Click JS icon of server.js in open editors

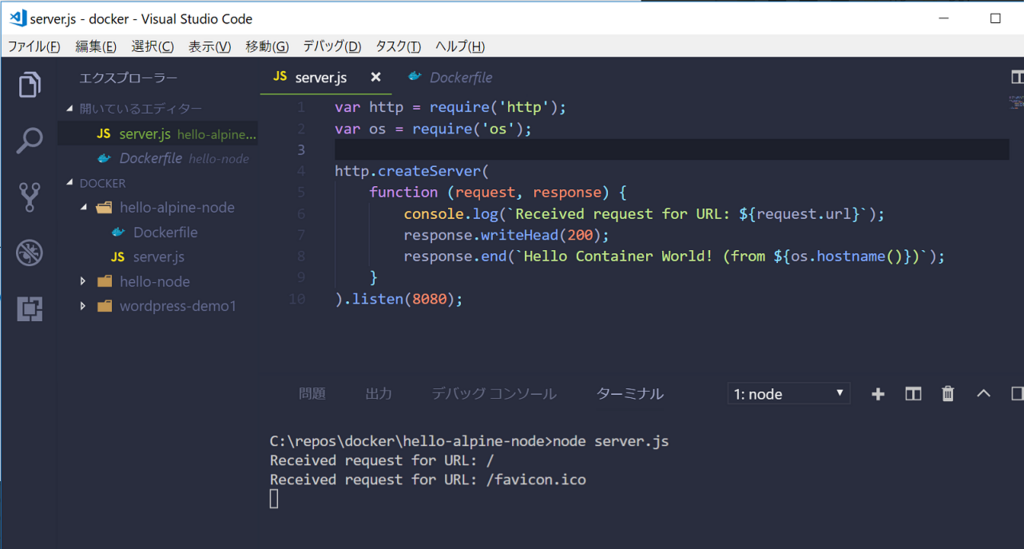tap(103, 134)
